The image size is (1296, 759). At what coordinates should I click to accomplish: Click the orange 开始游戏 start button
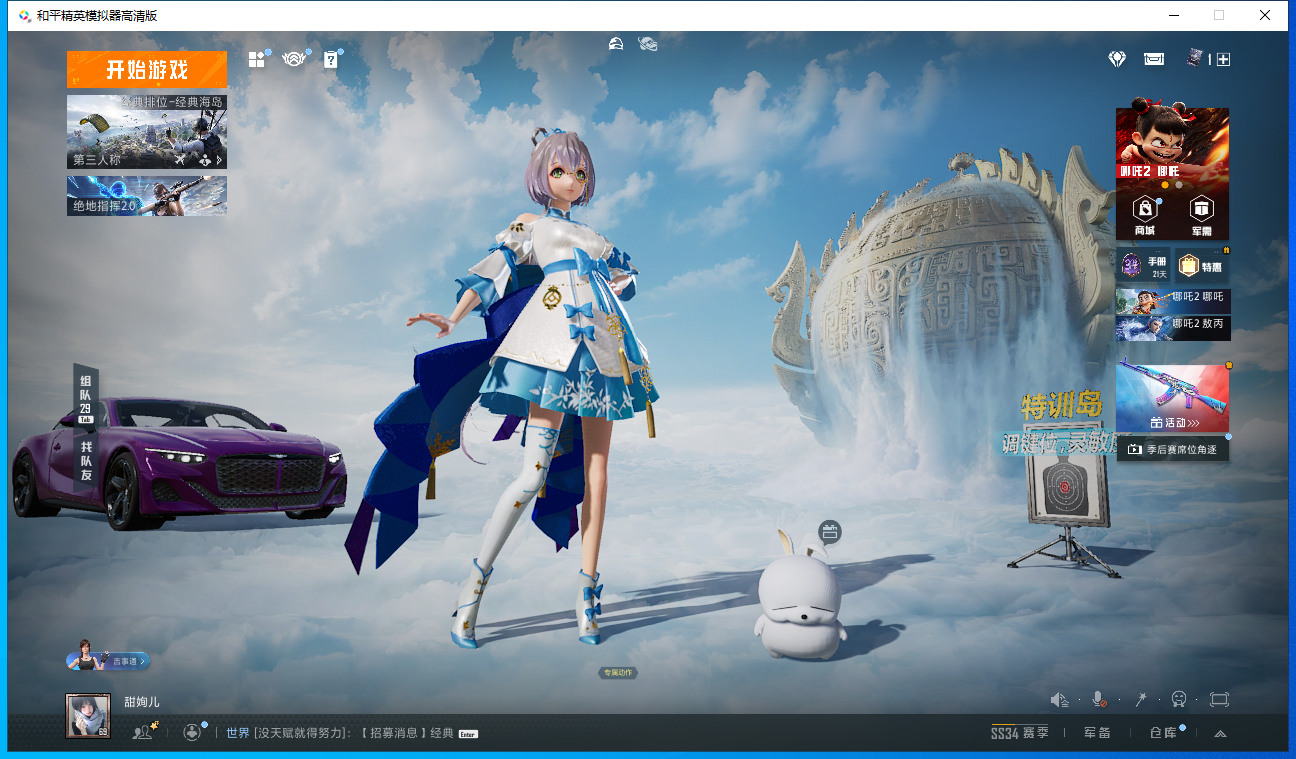[147, 70]
